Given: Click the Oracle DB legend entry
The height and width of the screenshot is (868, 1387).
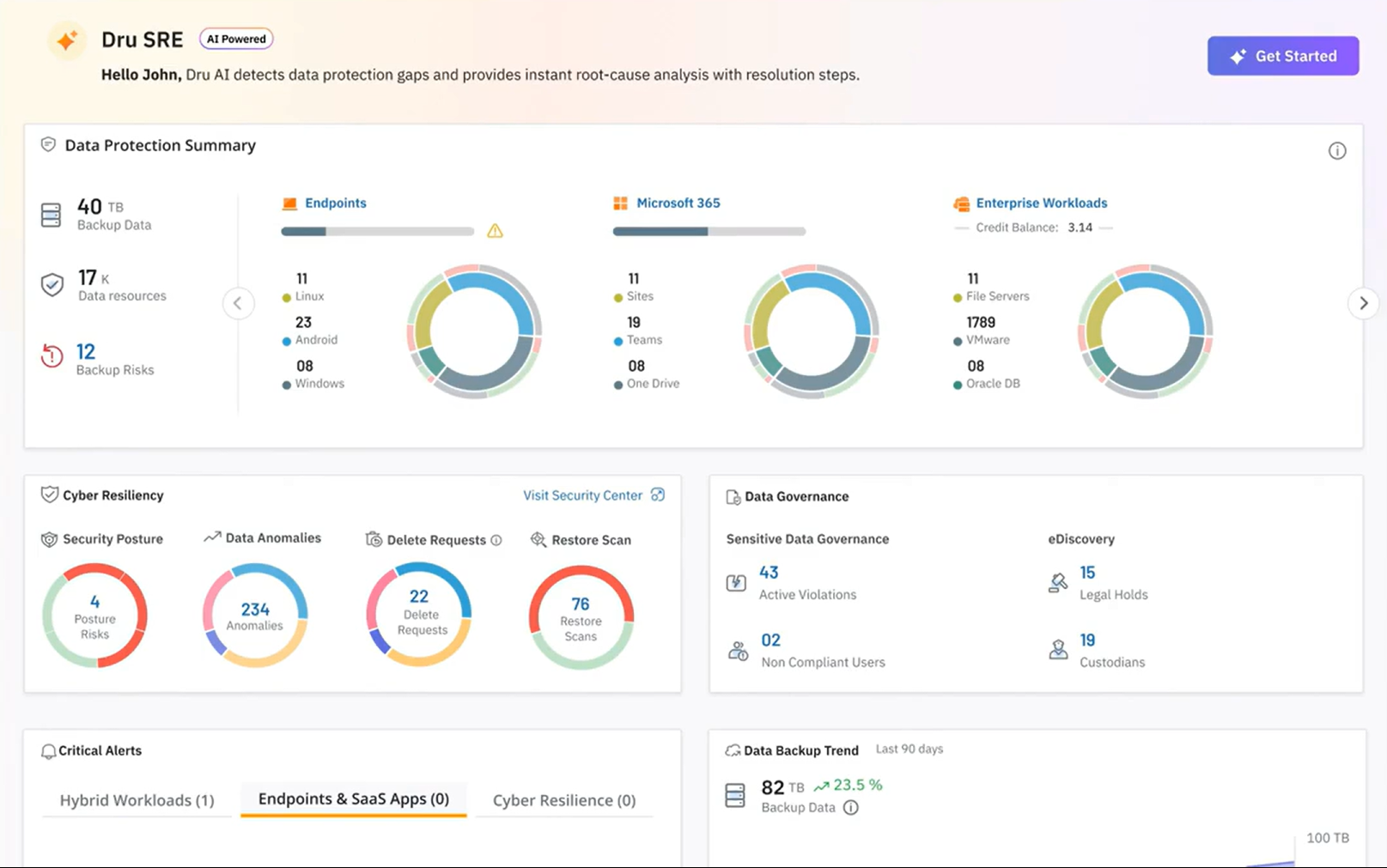Looking at the screenshot, I should [x=987, y=384].
